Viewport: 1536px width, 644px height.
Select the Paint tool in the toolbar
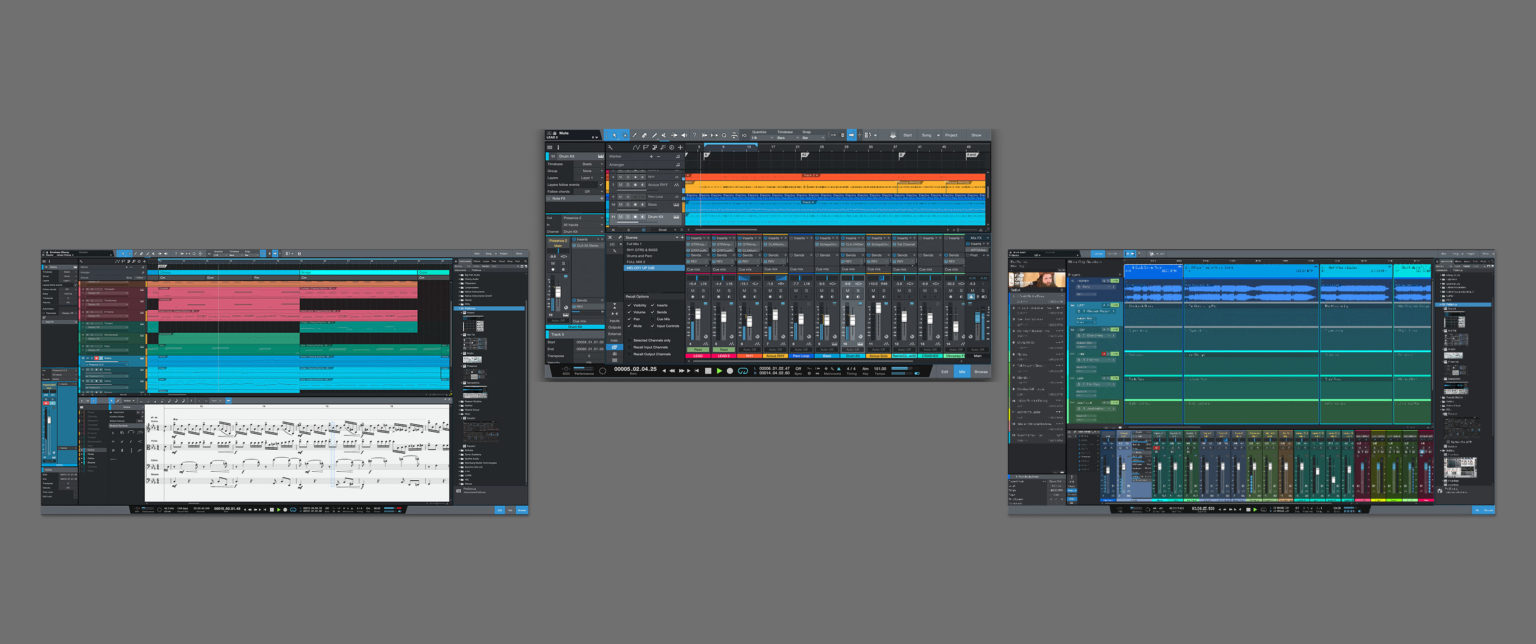(654, 135)
